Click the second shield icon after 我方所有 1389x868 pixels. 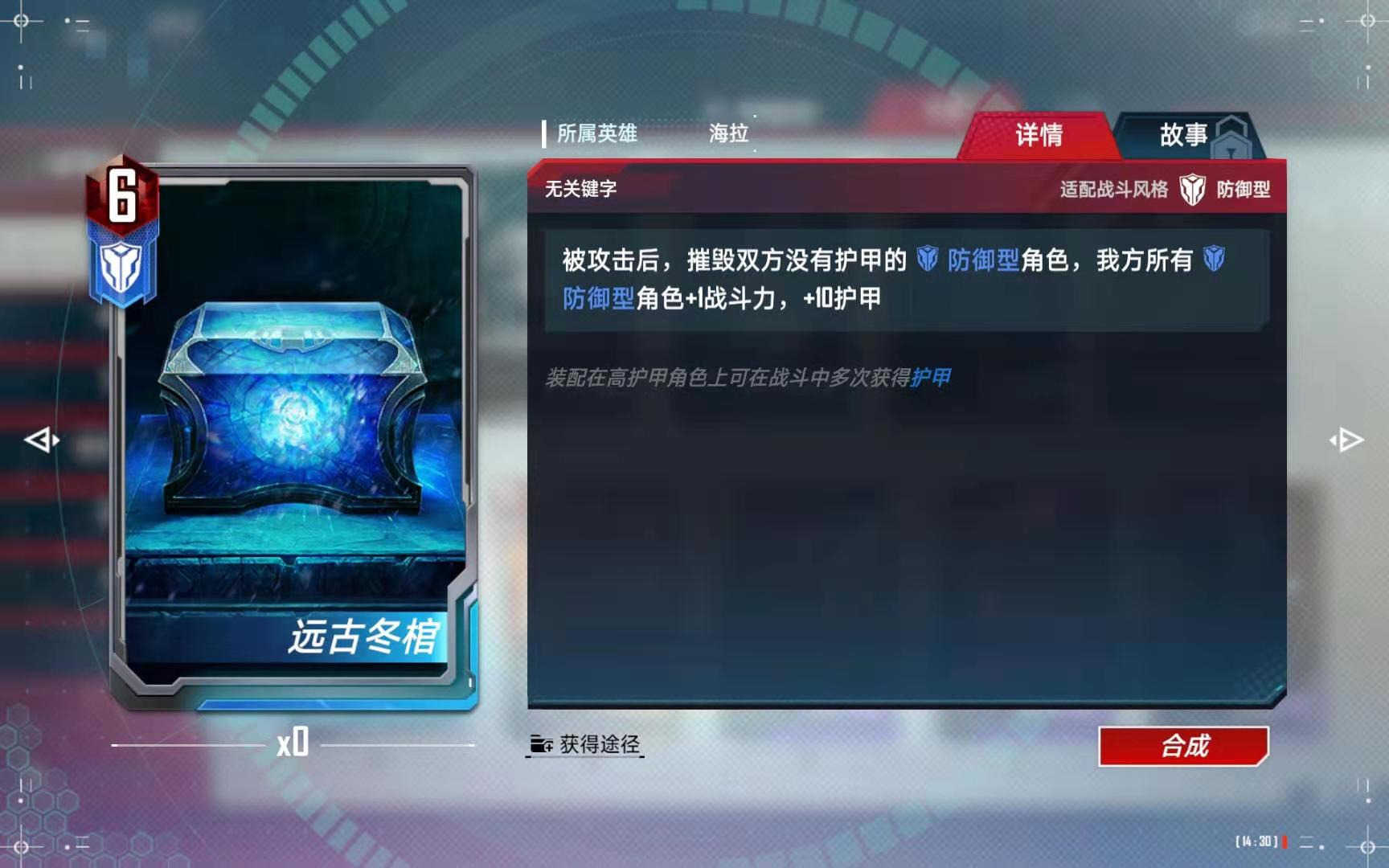click(x=1214, y=259)
